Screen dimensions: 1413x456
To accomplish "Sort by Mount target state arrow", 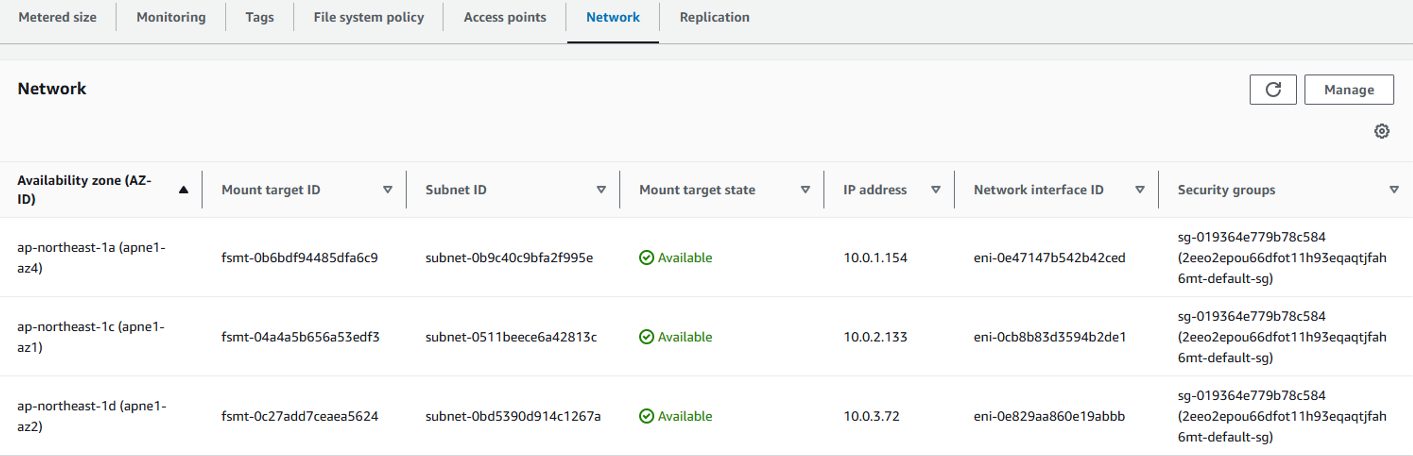I will pyautogui.click(x=805, y=189).
